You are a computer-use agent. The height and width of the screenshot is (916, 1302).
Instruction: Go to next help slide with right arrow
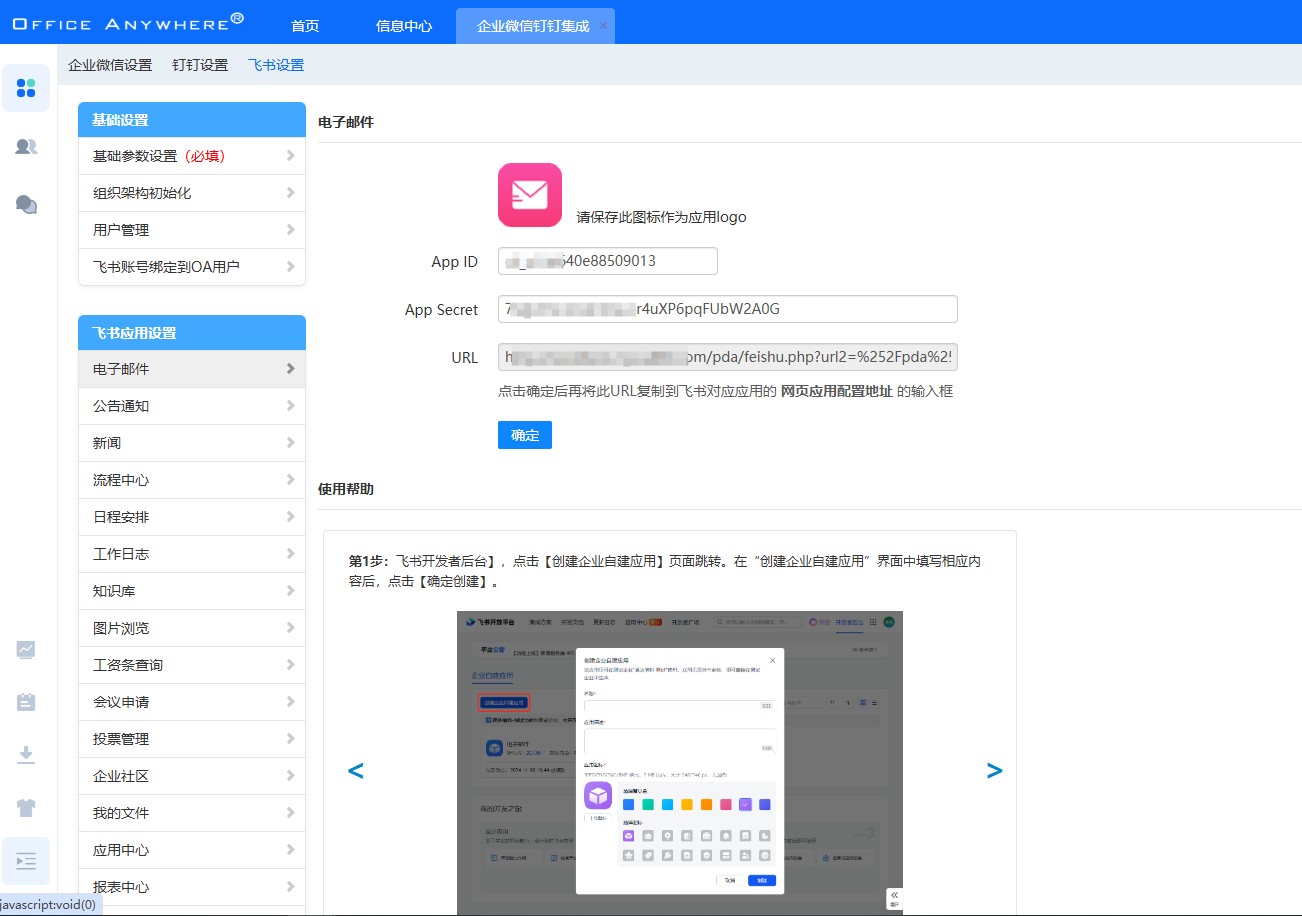coord(994,770)
